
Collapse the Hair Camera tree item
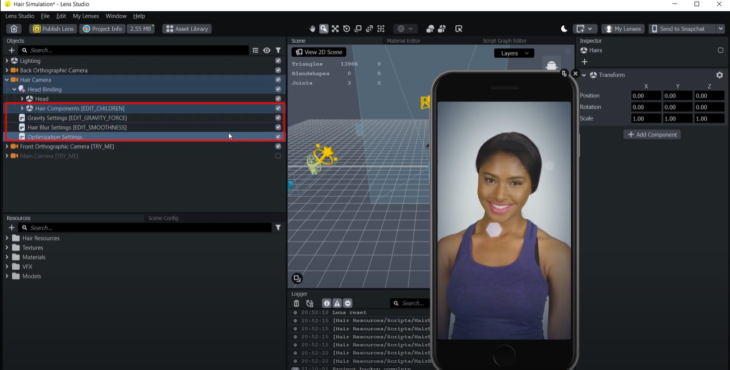coord(7,80)
